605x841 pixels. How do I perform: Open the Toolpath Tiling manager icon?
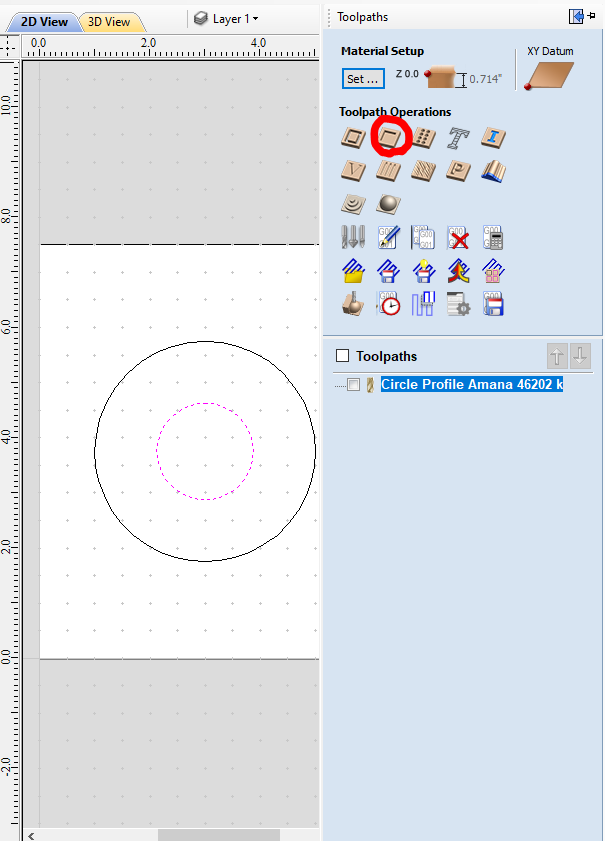pyautogui.click(x=423, y=304)
